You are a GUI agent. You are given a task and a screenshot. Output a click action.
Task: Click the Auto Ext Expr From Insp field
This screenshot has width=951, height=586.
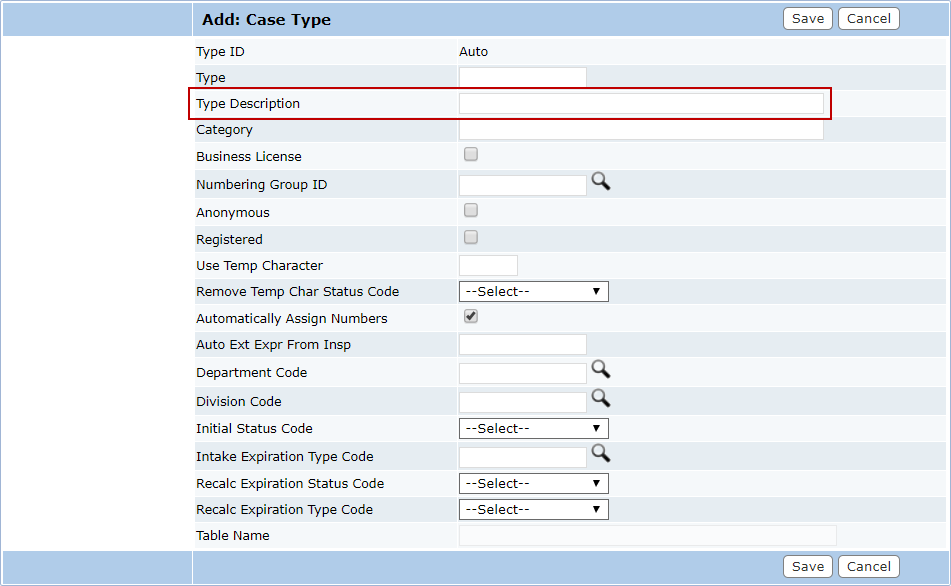(x=522, y=345)
